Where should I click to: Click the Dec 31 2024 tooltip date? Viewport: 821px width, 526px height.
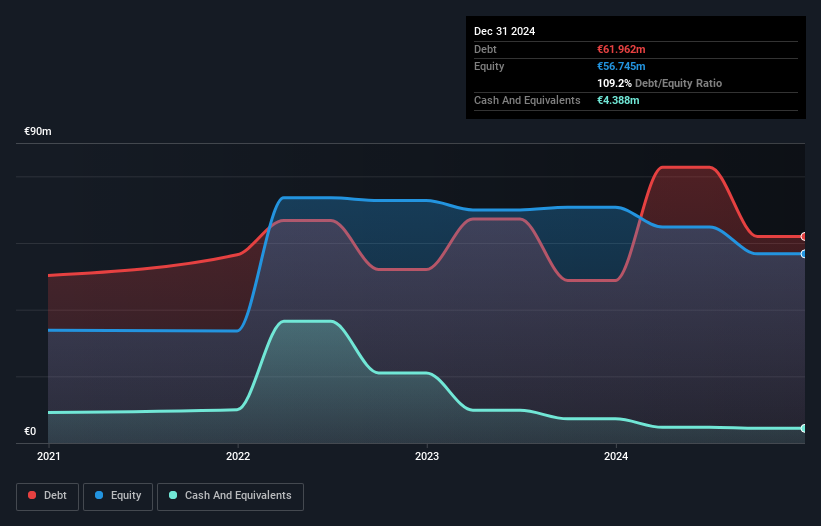pos(505,31)
